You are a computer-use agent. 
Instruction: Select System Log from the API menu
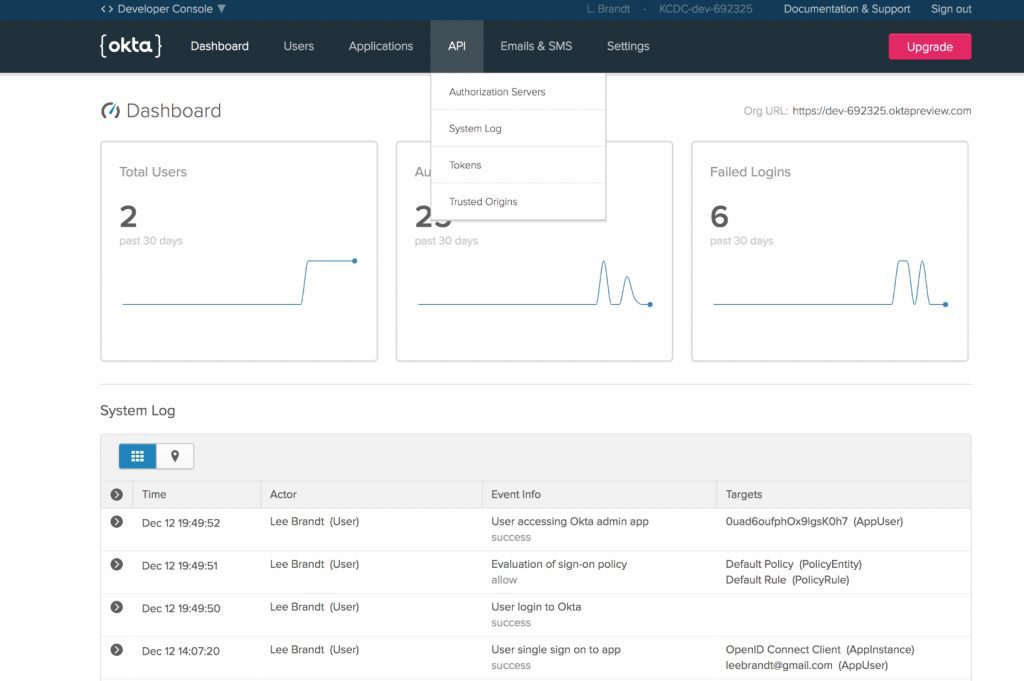point(518,129)
